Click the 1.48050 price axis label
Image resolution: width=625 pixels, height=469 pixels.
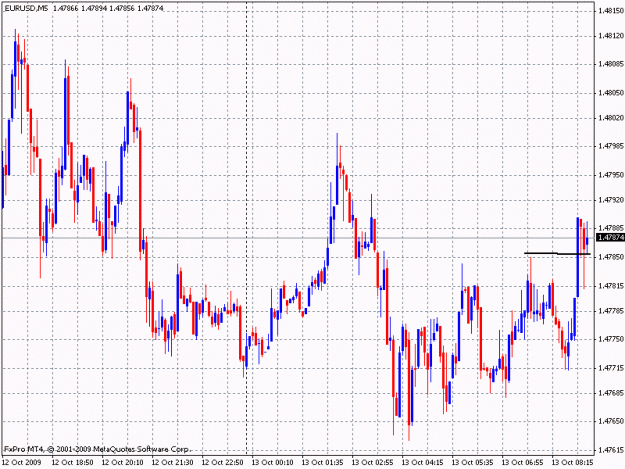click(x=611, y=93)
